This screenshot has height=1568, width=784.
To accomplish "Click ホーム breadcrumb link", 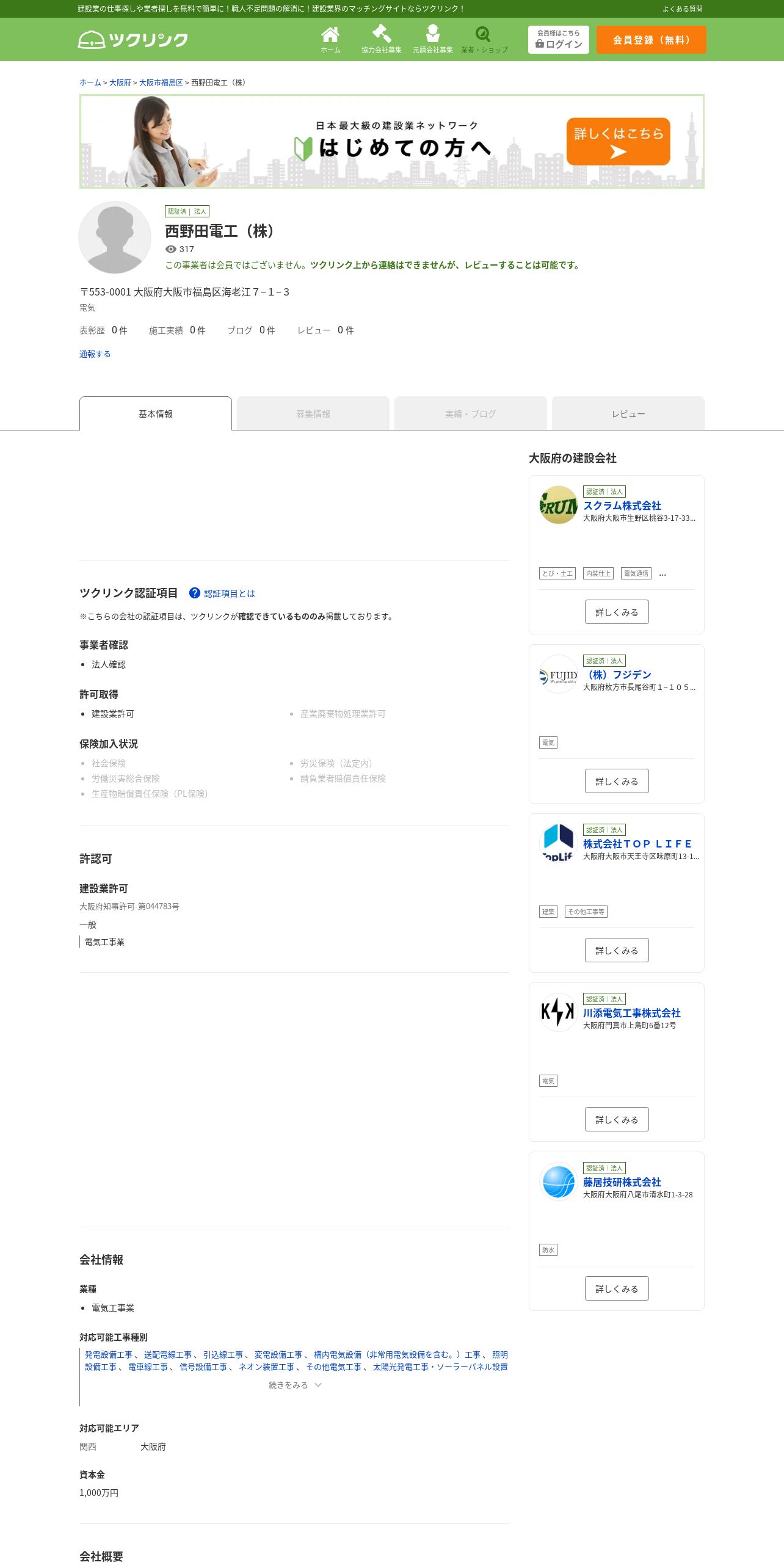I will (90, 82).
